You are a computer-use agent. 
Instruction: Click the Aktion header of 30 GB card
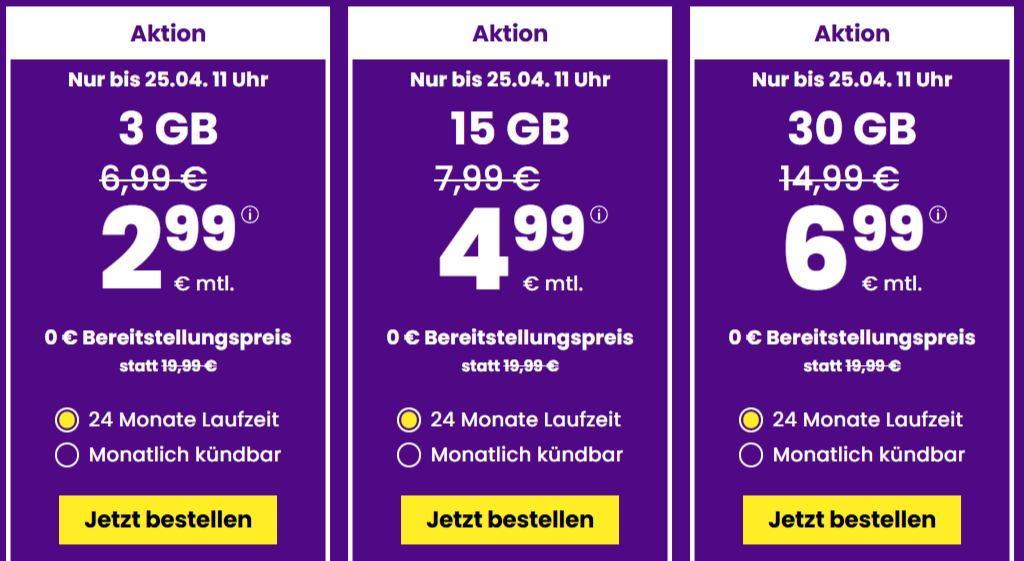[852, 33]
